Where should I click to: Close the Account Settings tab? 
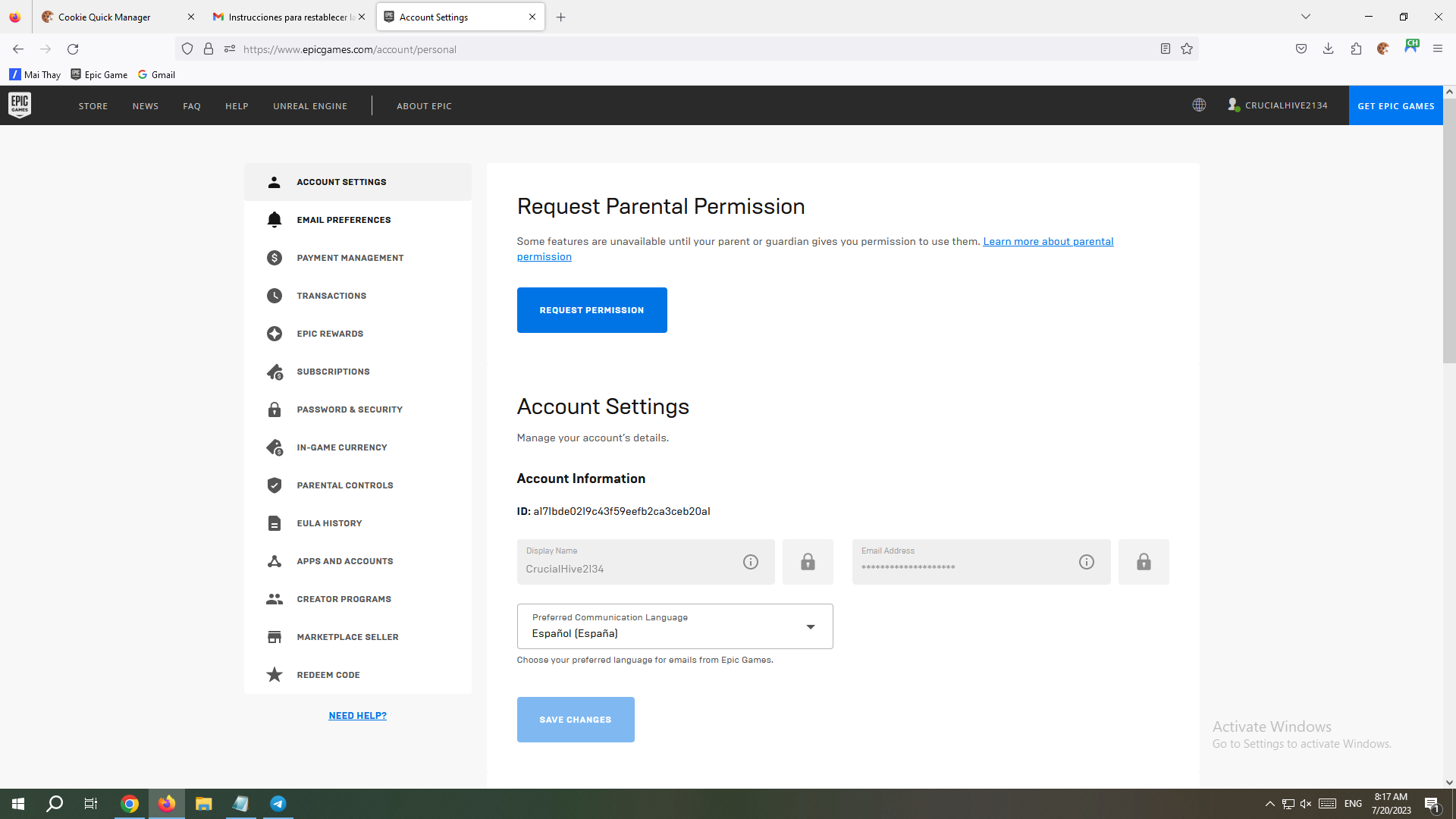coord(532,17)
